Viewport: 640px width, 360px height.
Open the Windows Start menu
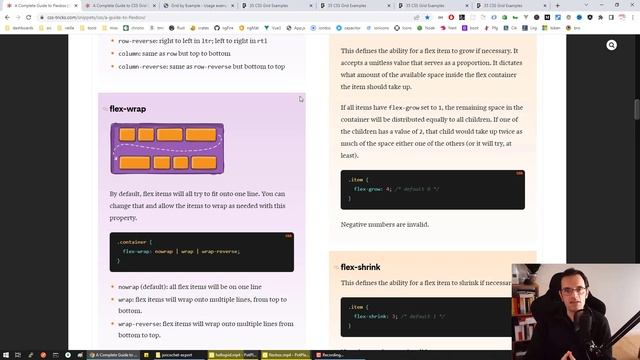[6, 355]
